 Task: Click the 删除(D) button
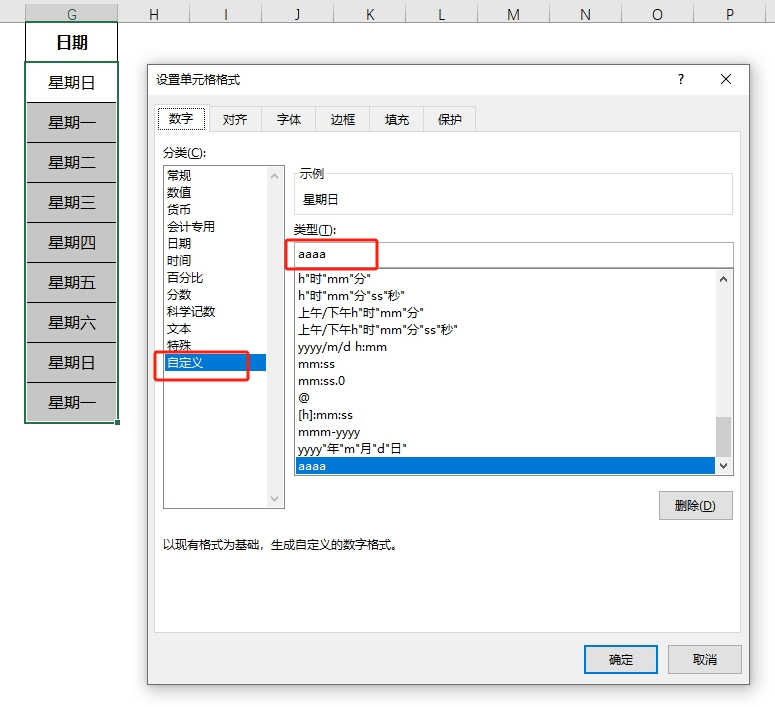click(695, 505)
